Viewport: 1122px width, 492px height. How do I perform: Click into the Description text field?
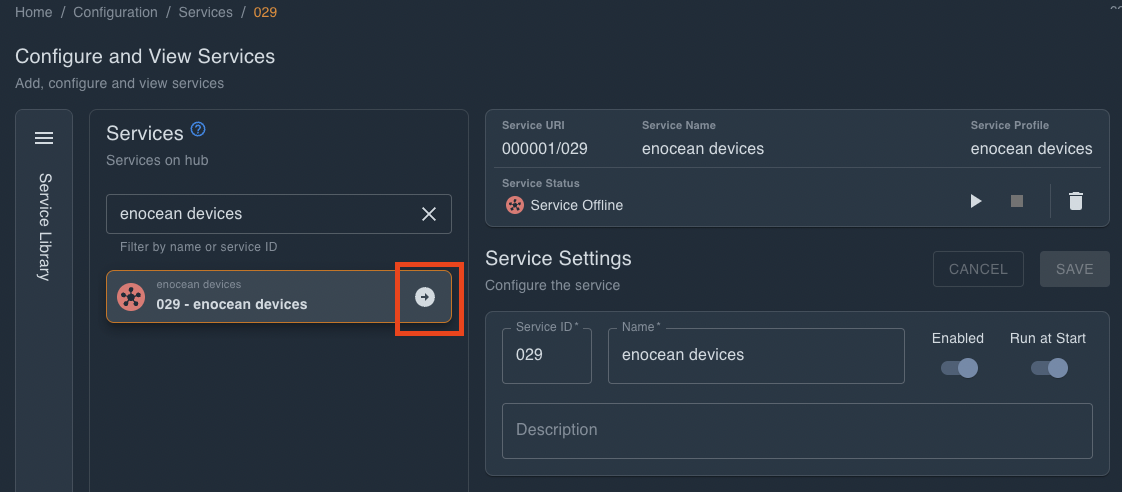pyautogui.click(x=796, y=430)
